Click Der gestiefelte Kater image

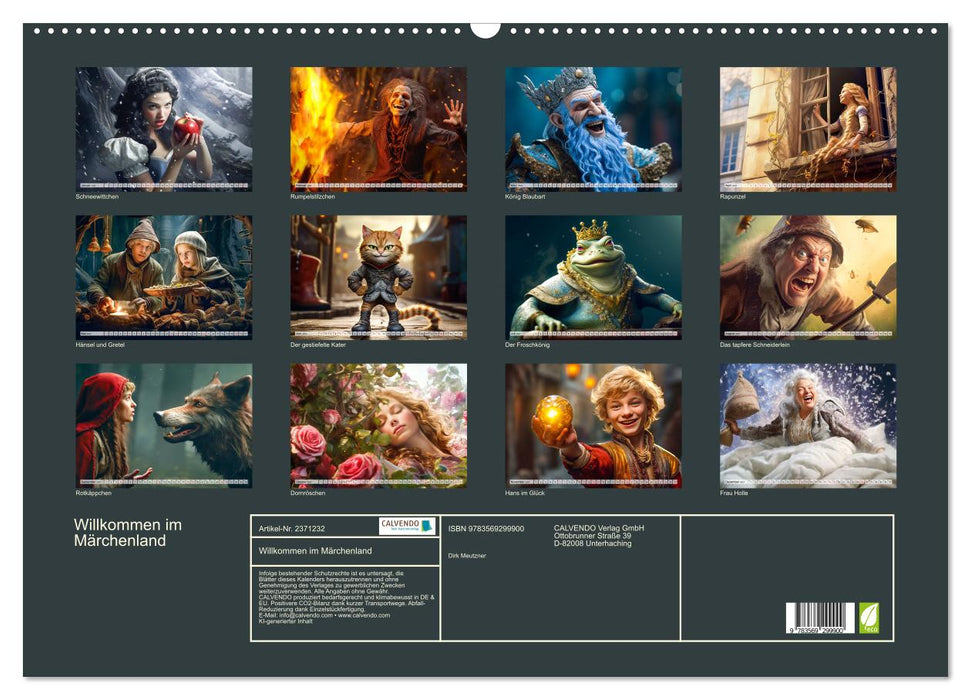coord(378,277)
